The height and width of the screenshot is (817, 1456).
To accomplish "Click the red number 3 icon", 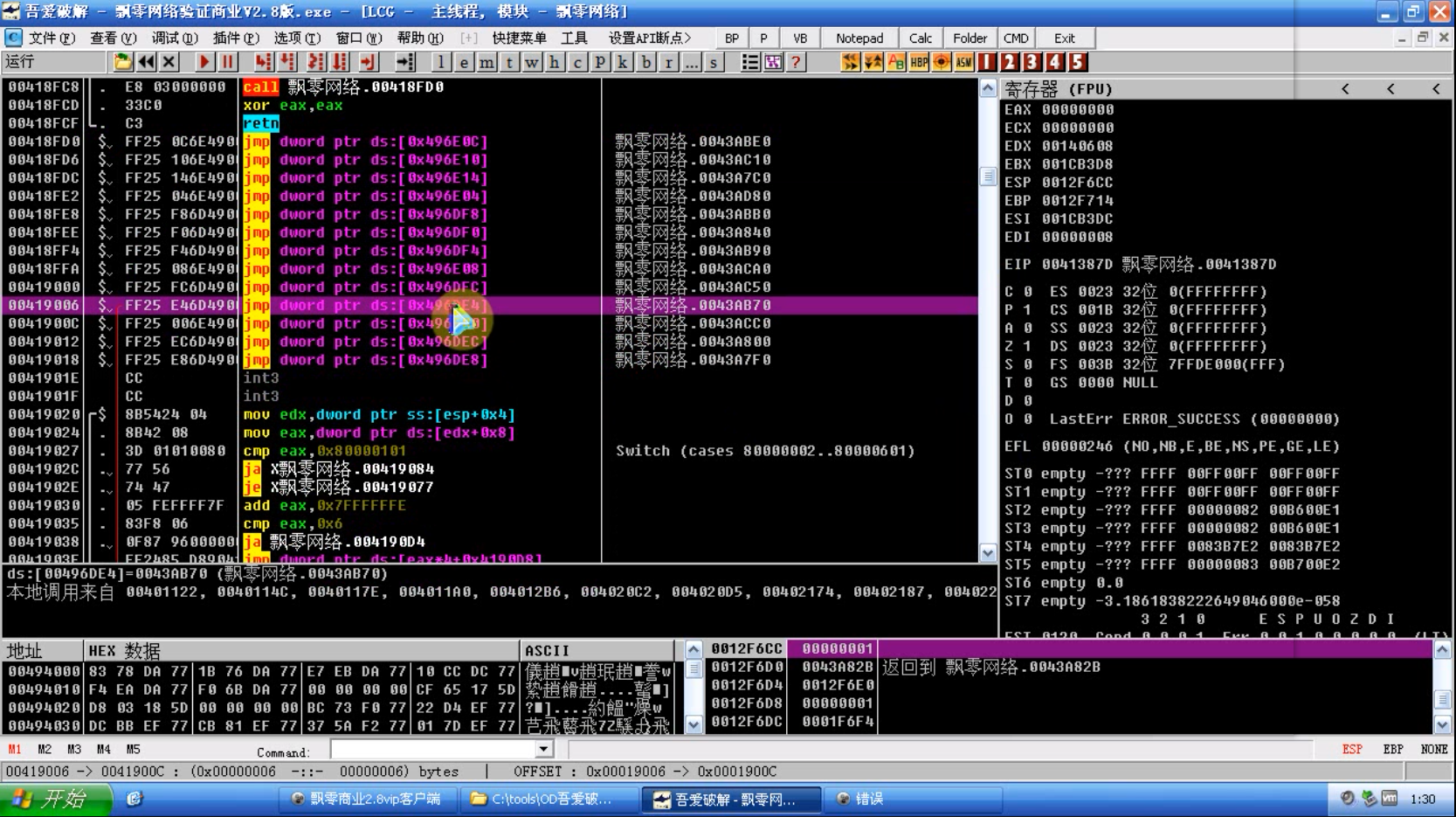I will [x=1032, y=62].
